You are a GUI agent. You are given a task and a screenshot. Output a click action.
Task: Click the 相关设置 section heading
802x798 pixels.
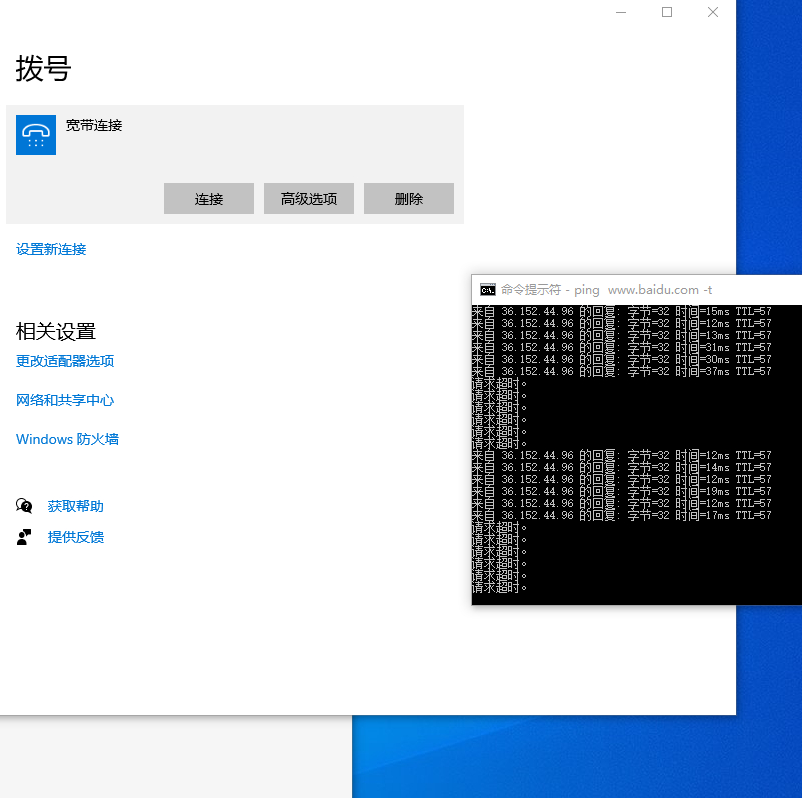point(56,331)
